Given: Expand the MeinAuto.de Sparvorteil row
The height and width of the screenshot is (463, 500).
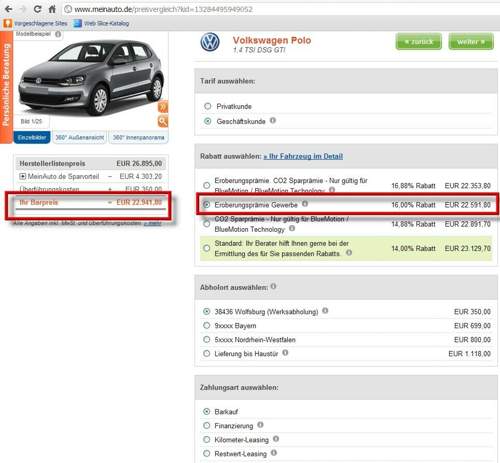Looking at the screenshot, I should [22, 176].
